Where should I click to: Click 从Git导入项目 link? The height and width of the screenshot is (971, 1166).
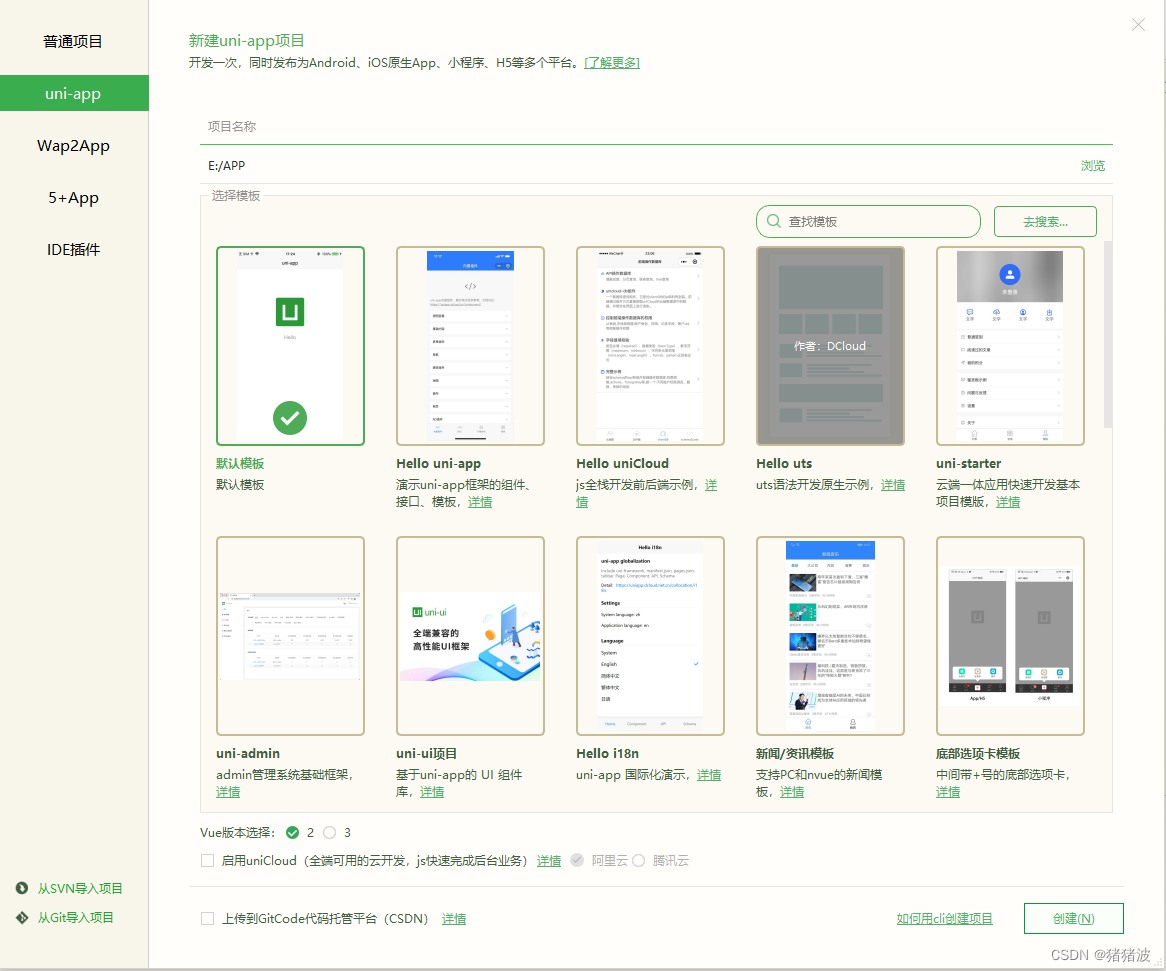(x=75, y=917)
